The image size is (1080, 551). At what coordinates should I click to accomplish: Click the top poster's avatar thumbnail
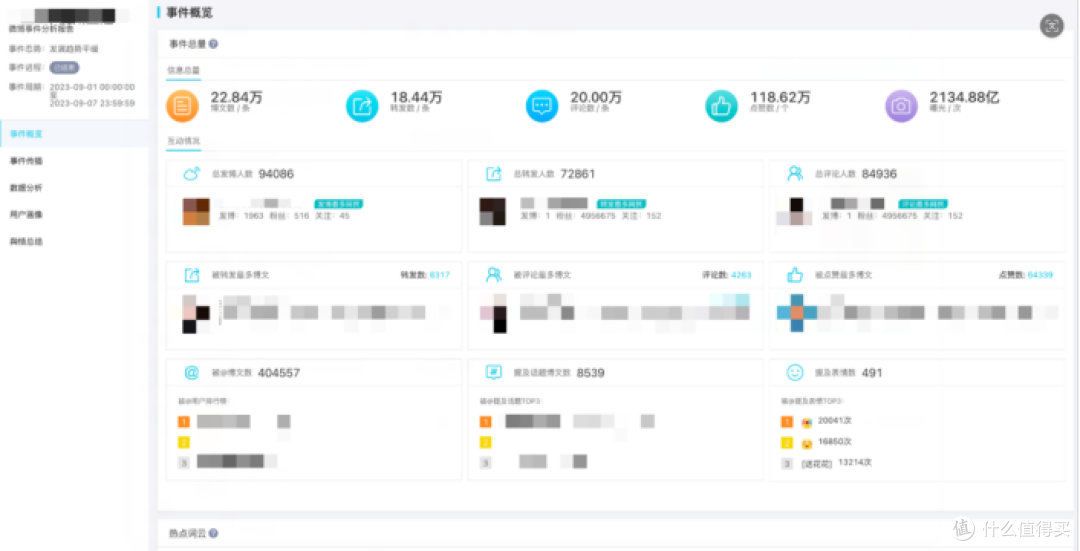tap(196, 211)
